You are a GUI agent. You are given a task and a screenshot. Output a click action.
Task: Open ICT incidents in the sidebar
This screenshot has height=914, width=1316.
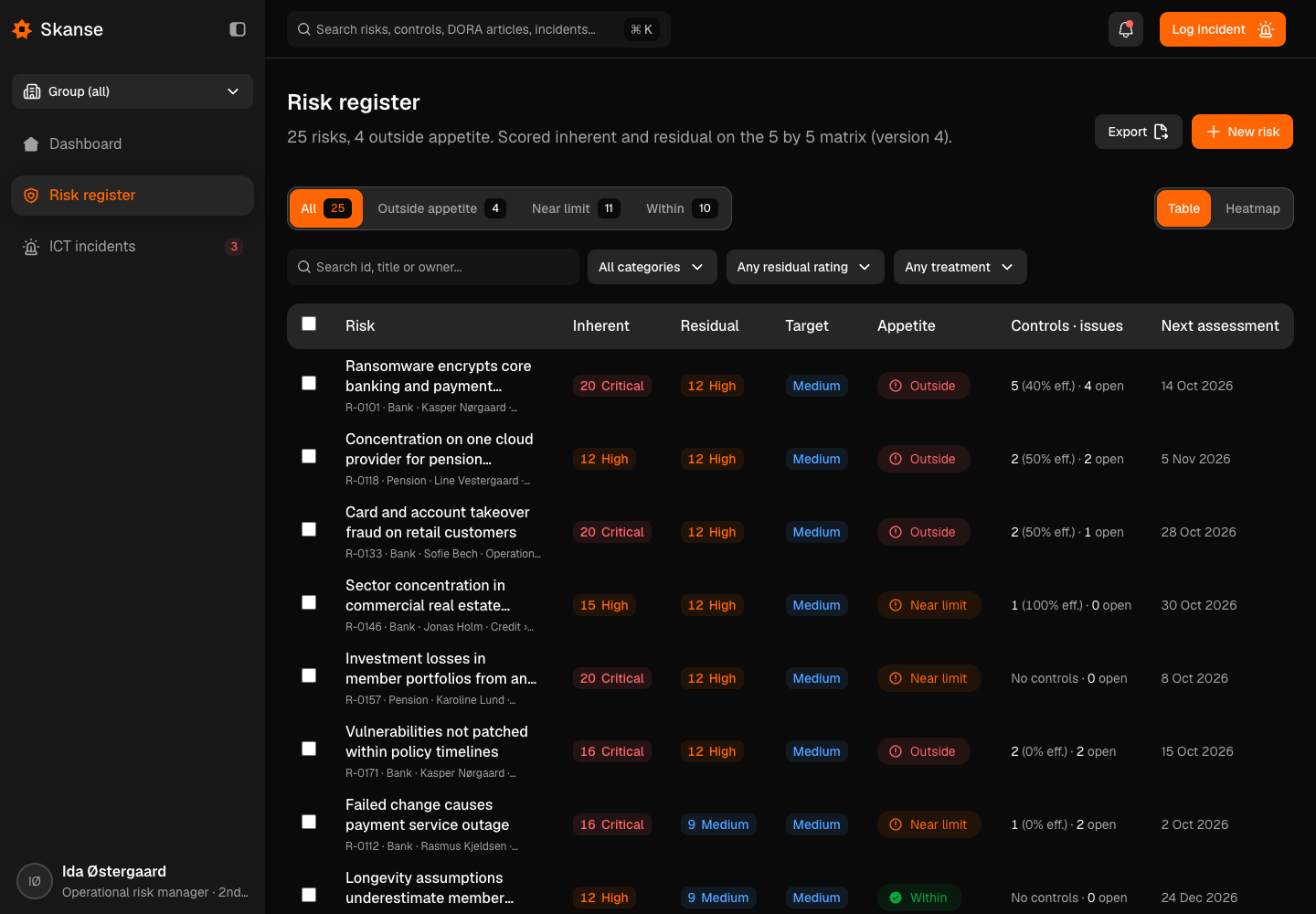[133, 247]
